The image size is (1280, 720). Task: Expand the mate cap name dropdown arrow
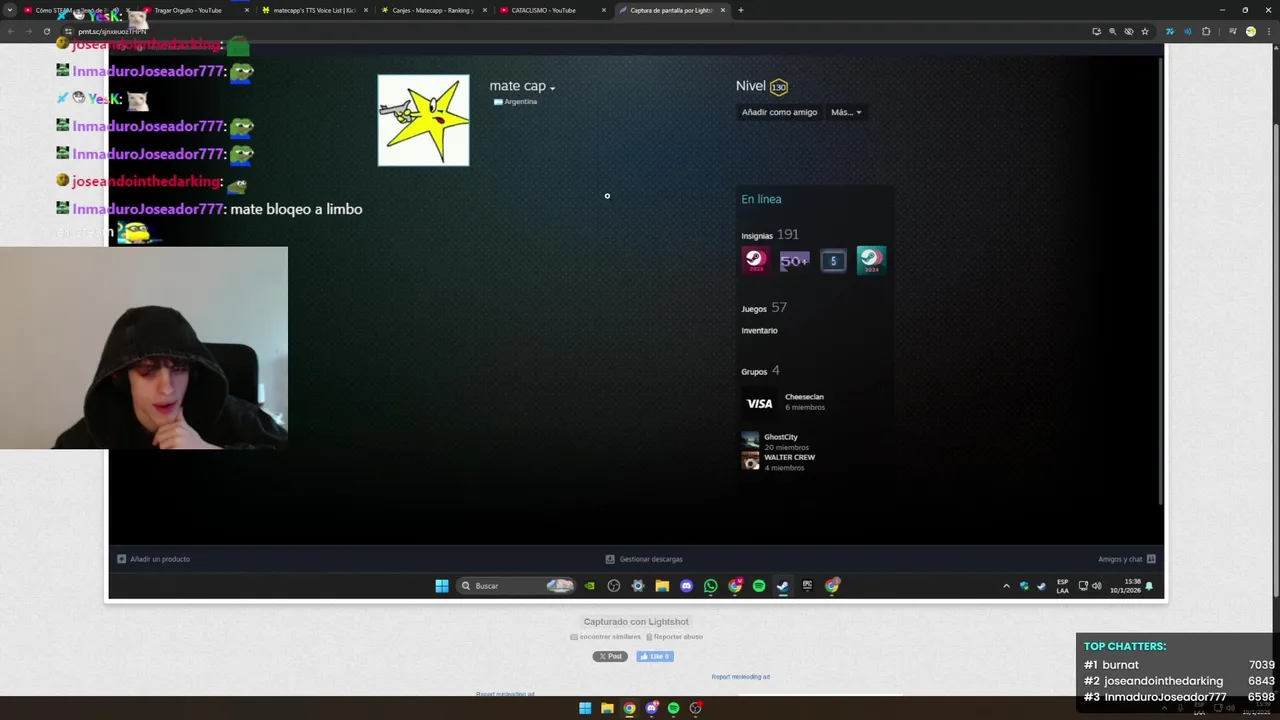pos(552,88)
